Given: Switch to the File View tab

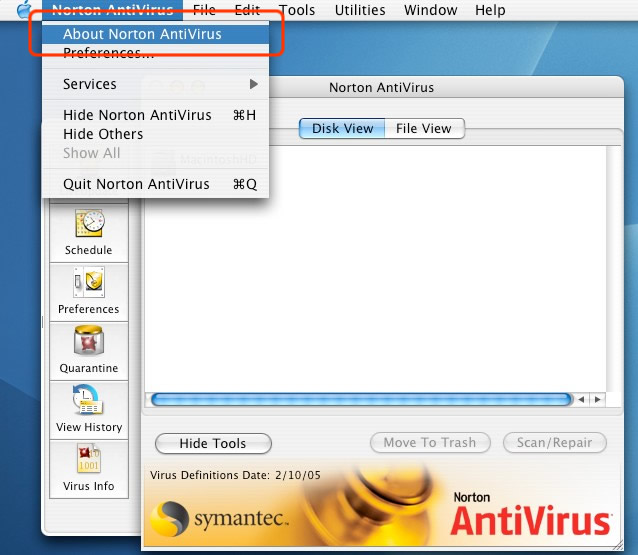Looking at the screenshot, I should click(x=424, y=129).
